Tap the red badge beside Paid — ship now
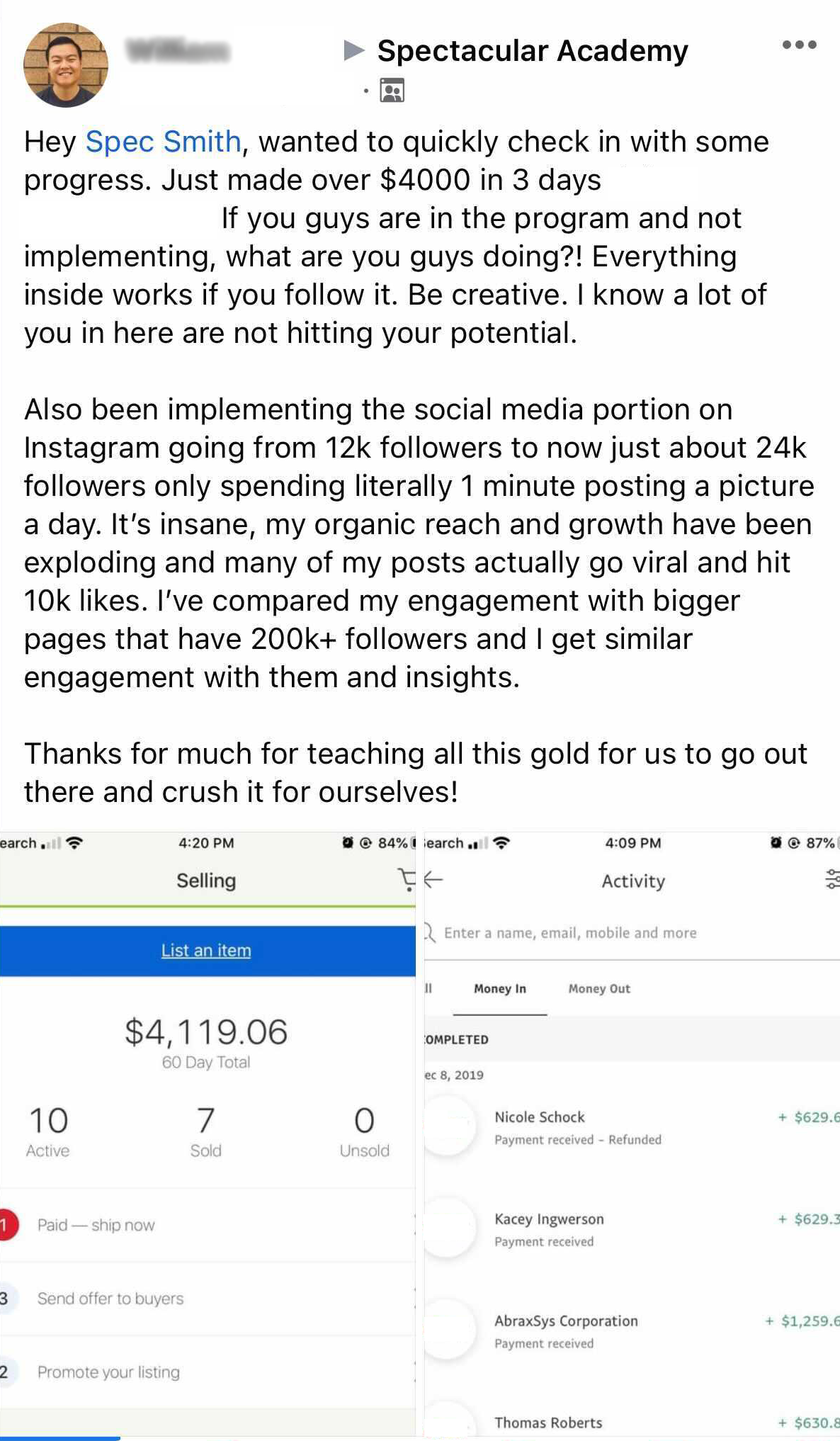Viewport: 840px width, 1441px height. point(6,1225)
